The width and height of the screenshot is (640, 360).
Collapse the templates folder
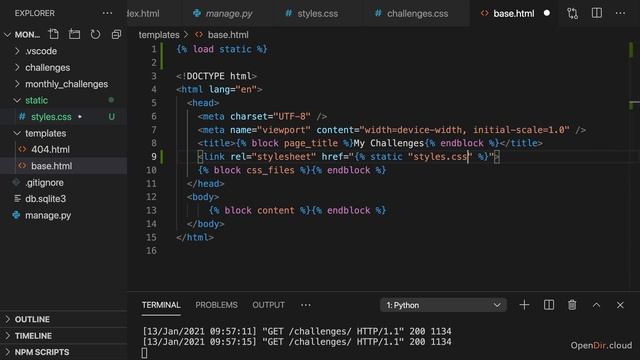[45, 133]
